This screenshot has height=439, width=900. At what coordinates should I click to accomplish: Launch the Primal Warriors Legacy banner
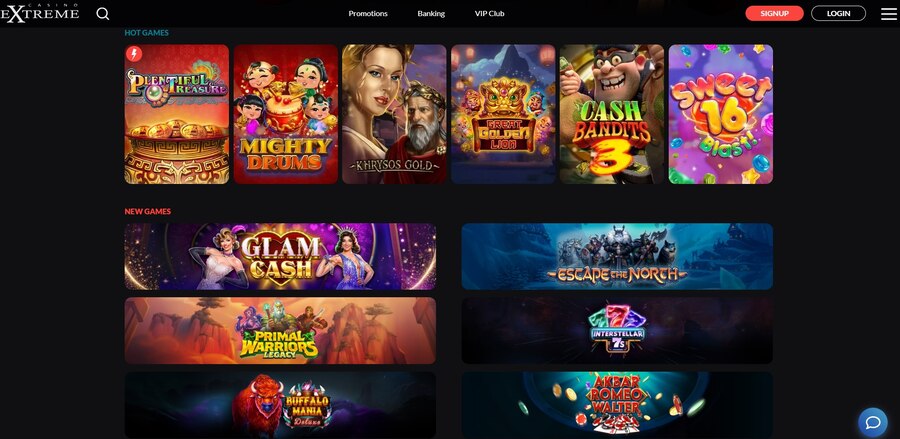tap(280, 331)
